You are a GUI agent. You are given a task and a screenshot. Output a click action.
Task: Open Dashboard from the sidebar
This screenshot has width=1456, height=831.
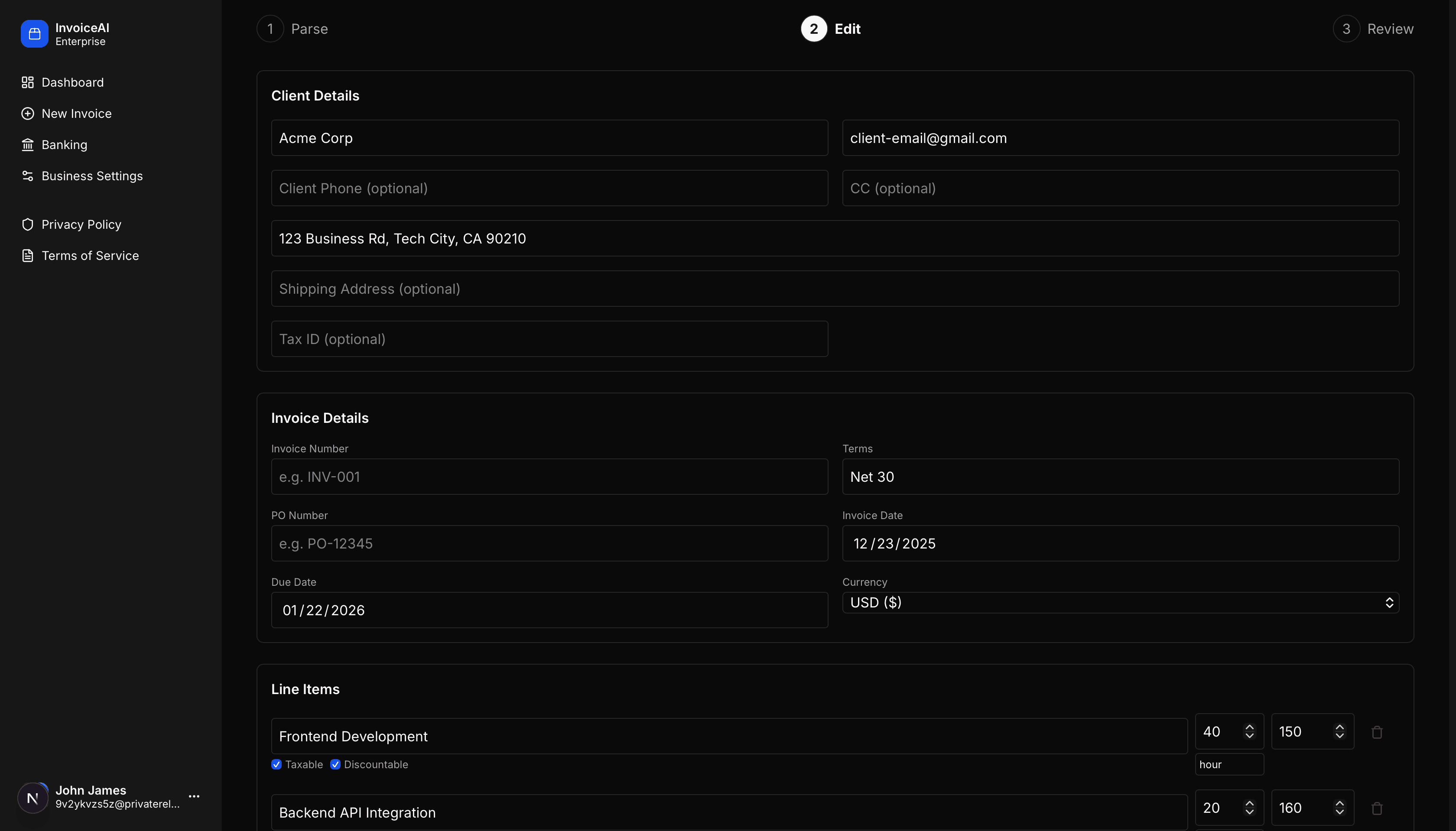point(72,82)
